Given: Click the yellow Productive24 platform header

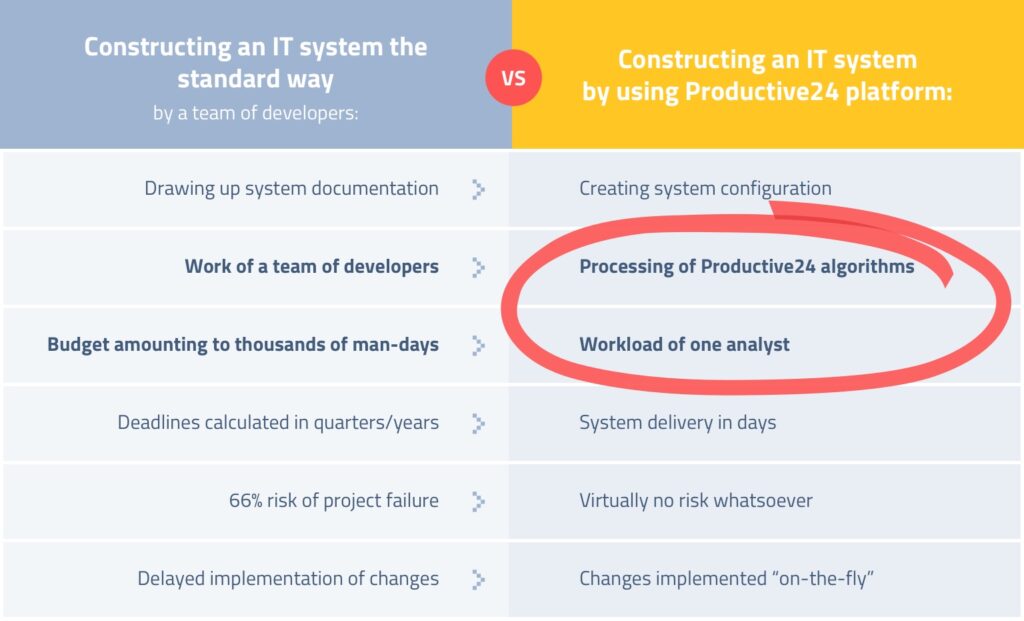Looking at the screenshot, I should pyautogui.click(x=767, y=75).
